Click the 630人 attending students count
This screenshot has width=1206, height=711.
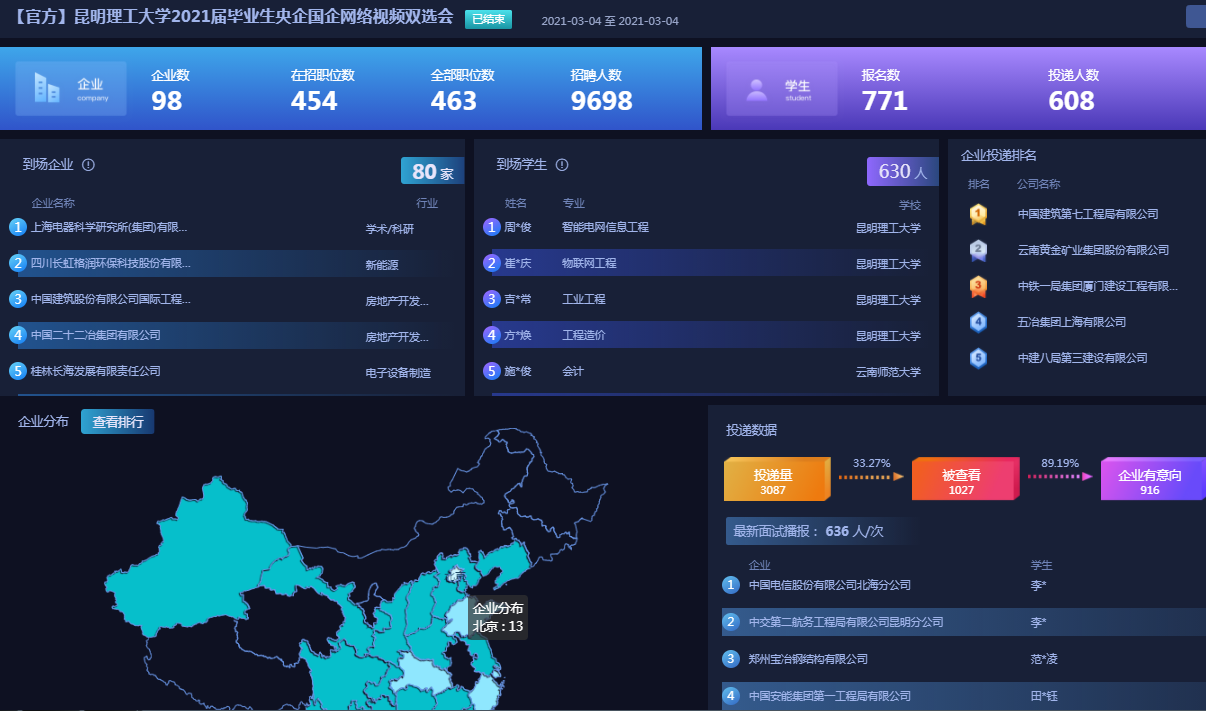tap(902, 172)
